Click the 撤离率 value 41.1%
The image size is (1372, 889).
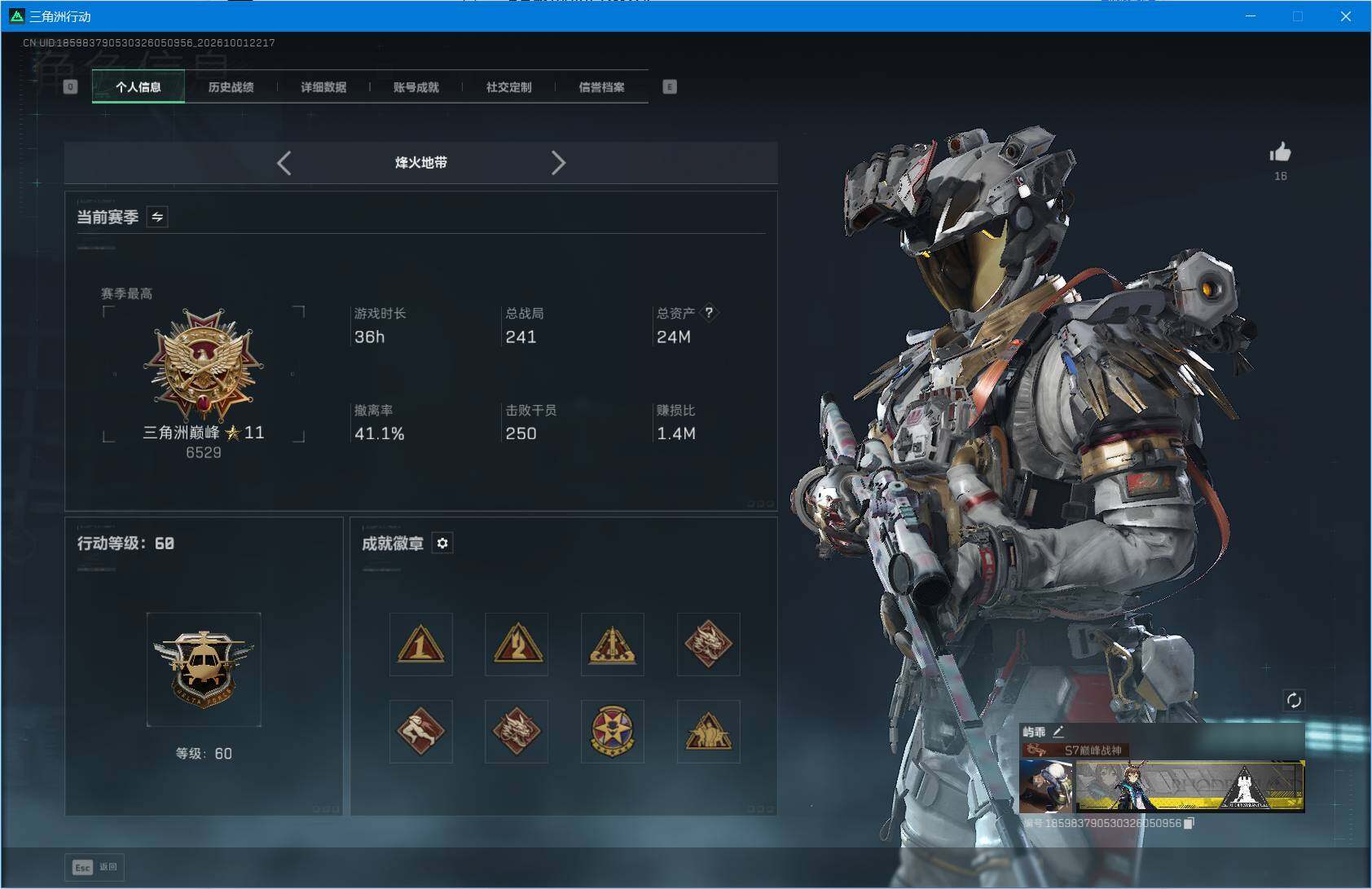pyautogui.click(x=380, y=433)
